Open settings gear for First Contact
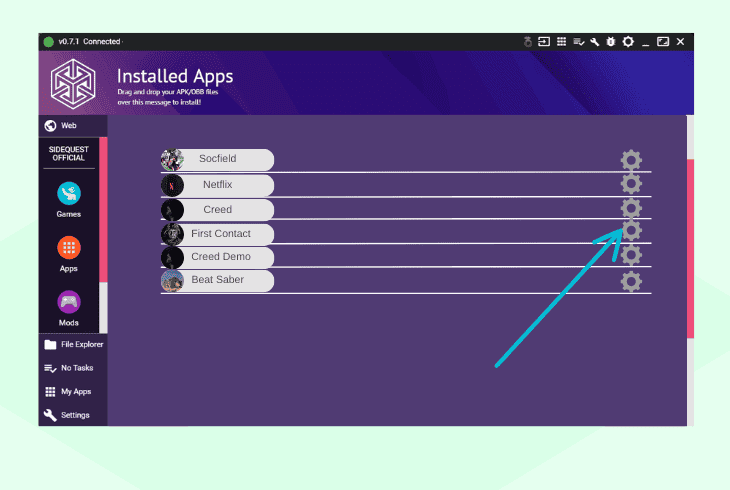 click(631, 230)
